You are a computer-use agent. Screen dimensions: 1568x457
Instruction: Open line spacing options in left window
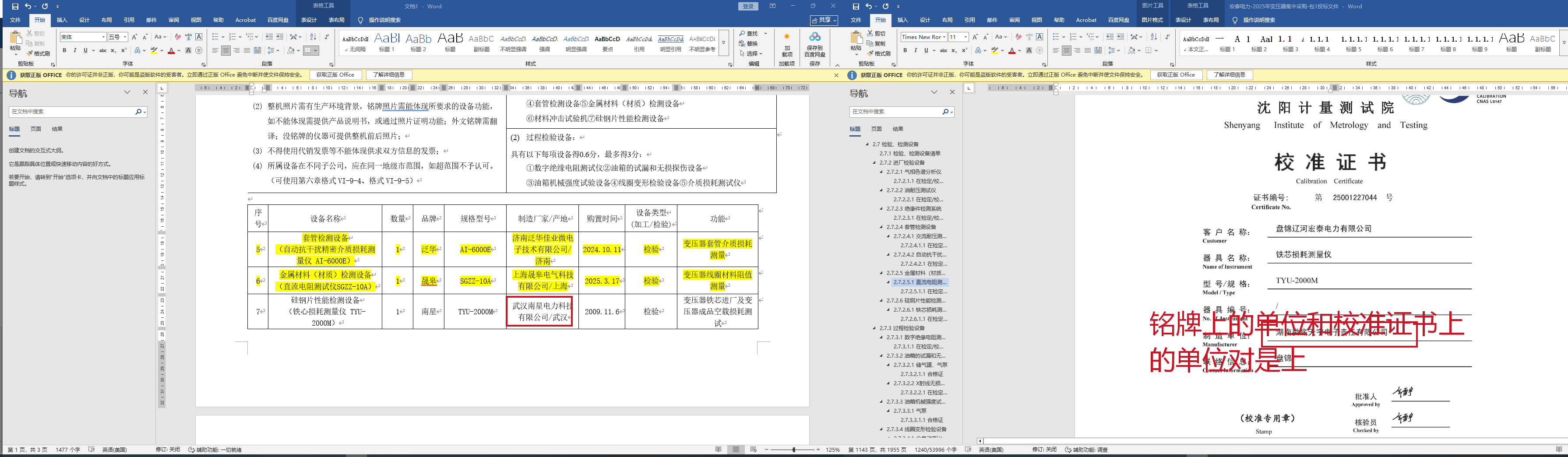pyautogui.click(x=271, y=50)
